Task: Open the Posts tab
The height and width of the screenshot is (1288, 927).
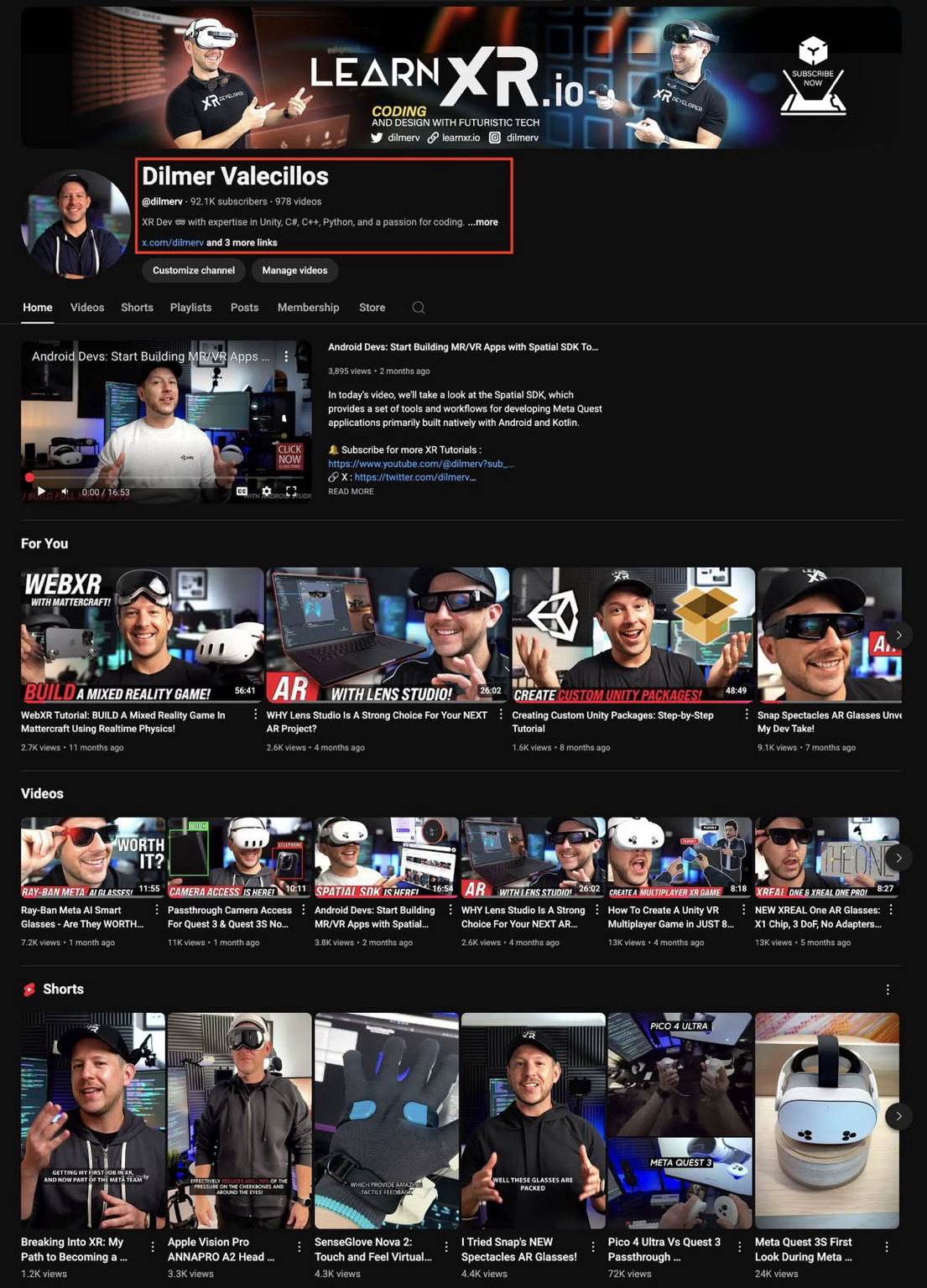Action: pyautogui.click(x=244, y=308)
